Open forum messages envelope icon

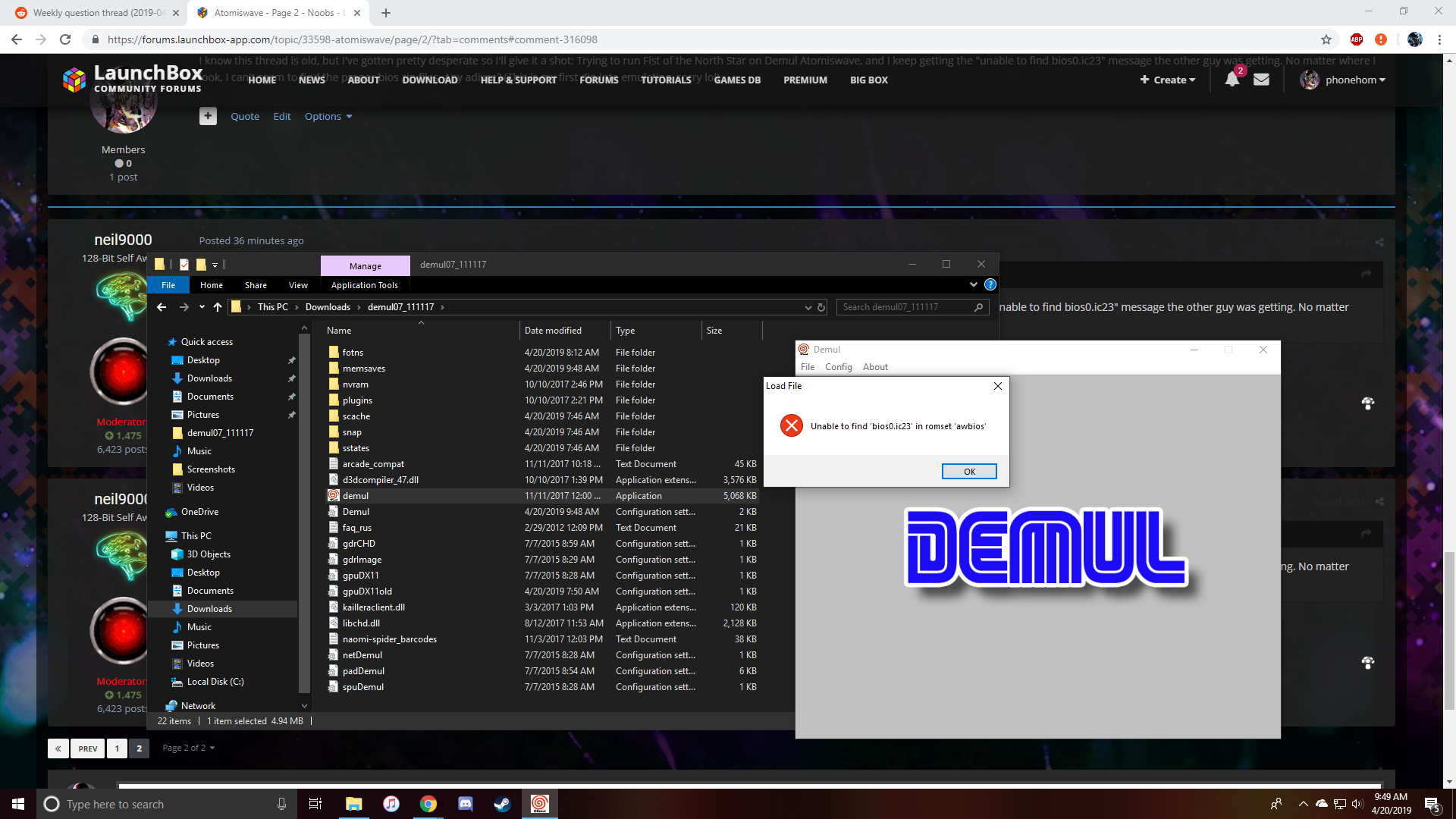point(1261,80)
